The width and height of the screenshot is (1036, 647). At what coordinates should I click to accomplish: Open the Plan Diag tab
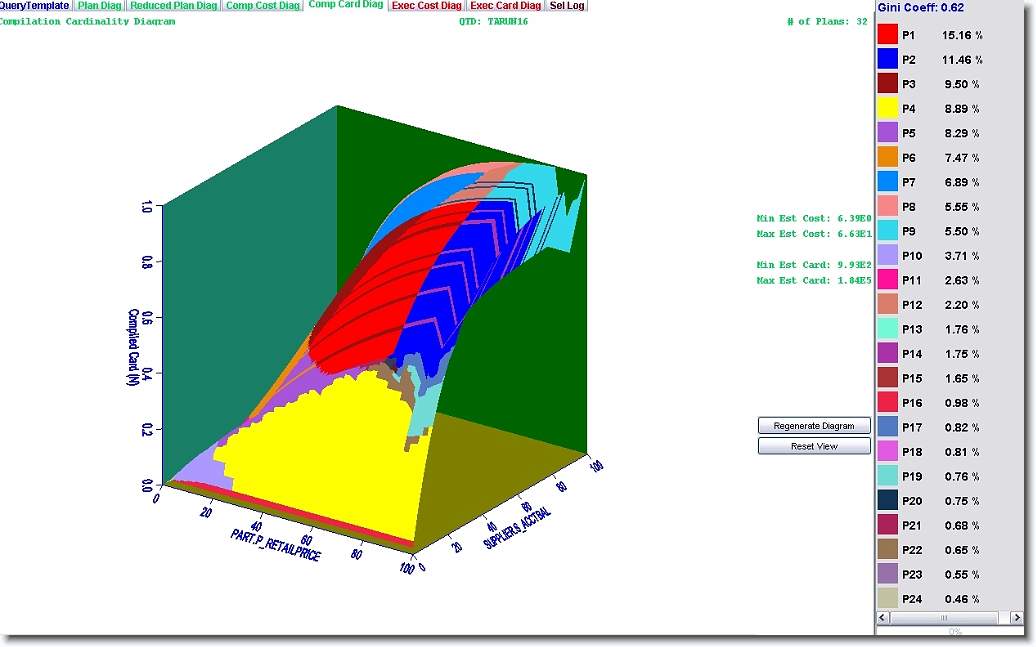tap(100, 6)
